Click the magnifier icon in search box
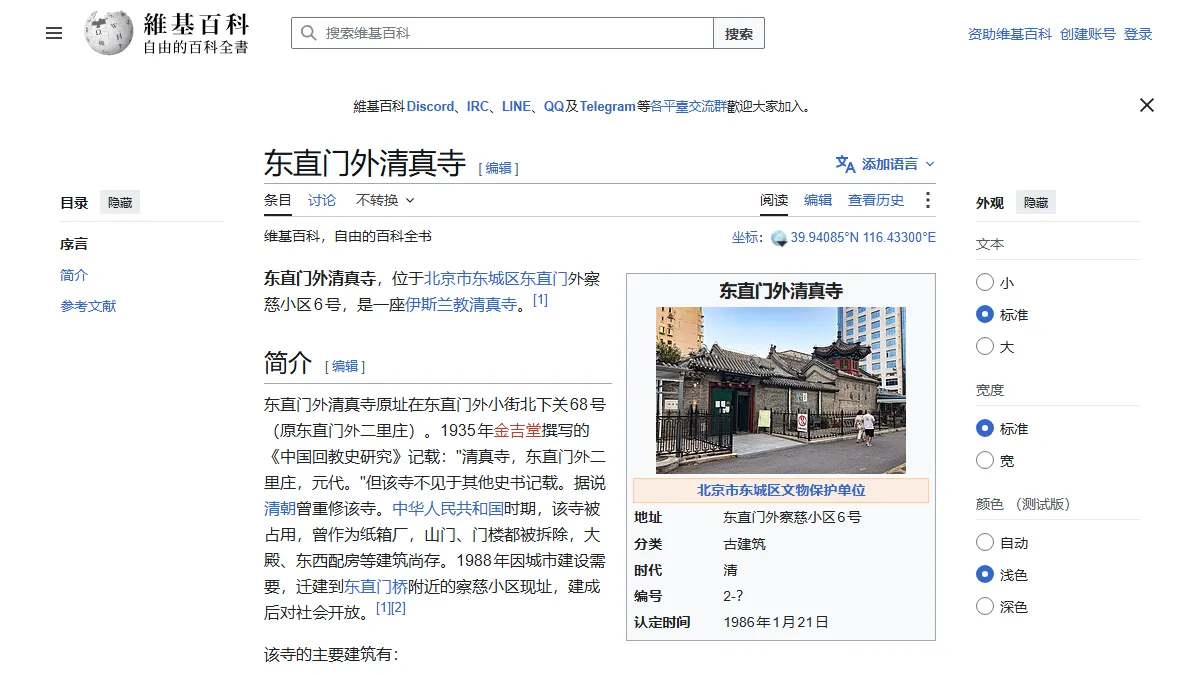The image size is (1200, 675). tap(309, 33)
